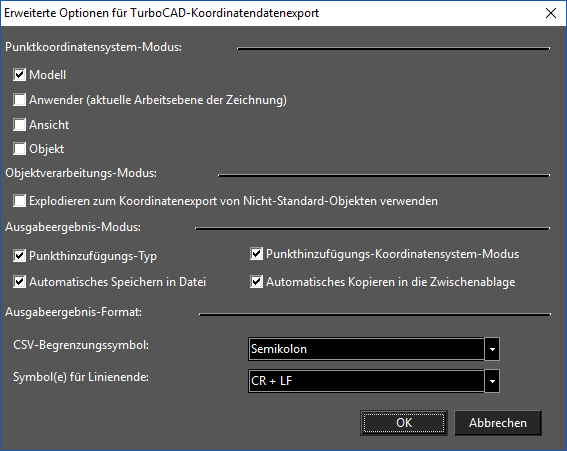Click the Ausgabeergebnis-Format section heading

(73, 312)
